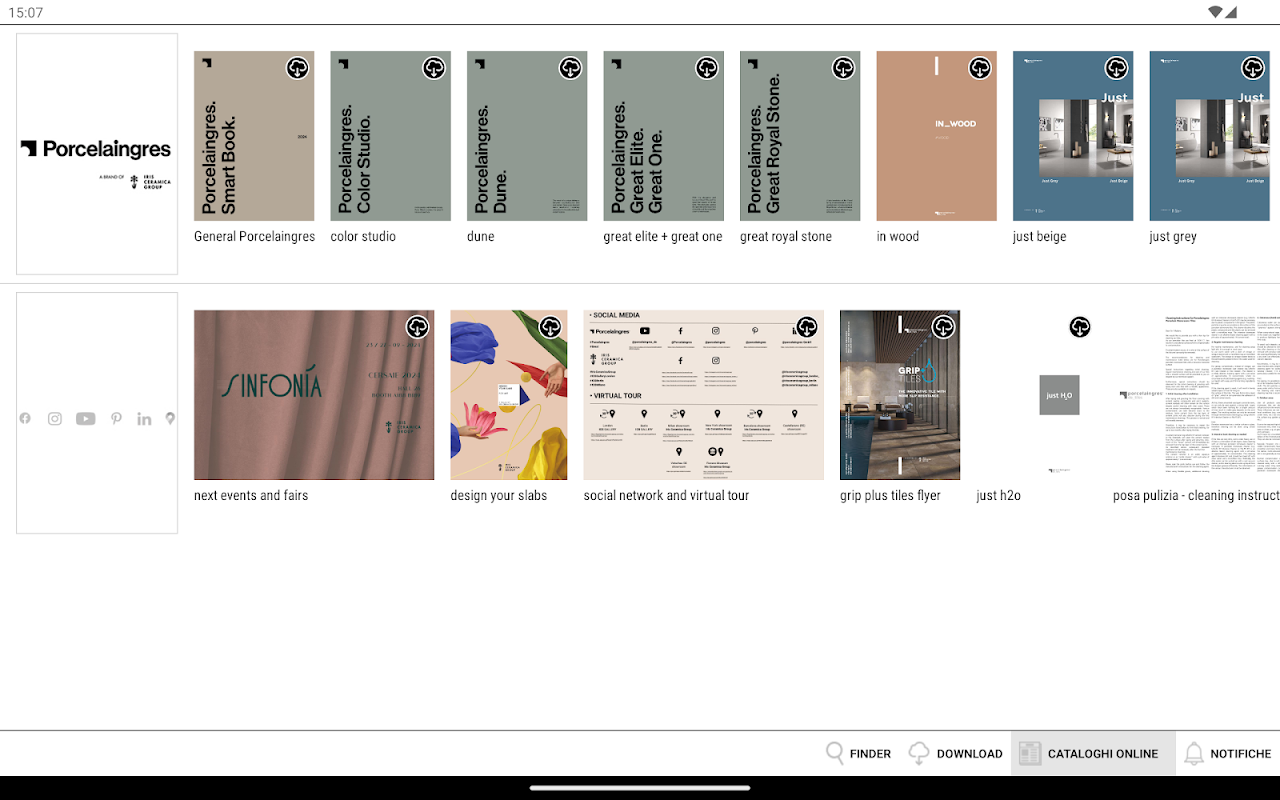Open the Just Beige catalog cover

point(1073,136)
